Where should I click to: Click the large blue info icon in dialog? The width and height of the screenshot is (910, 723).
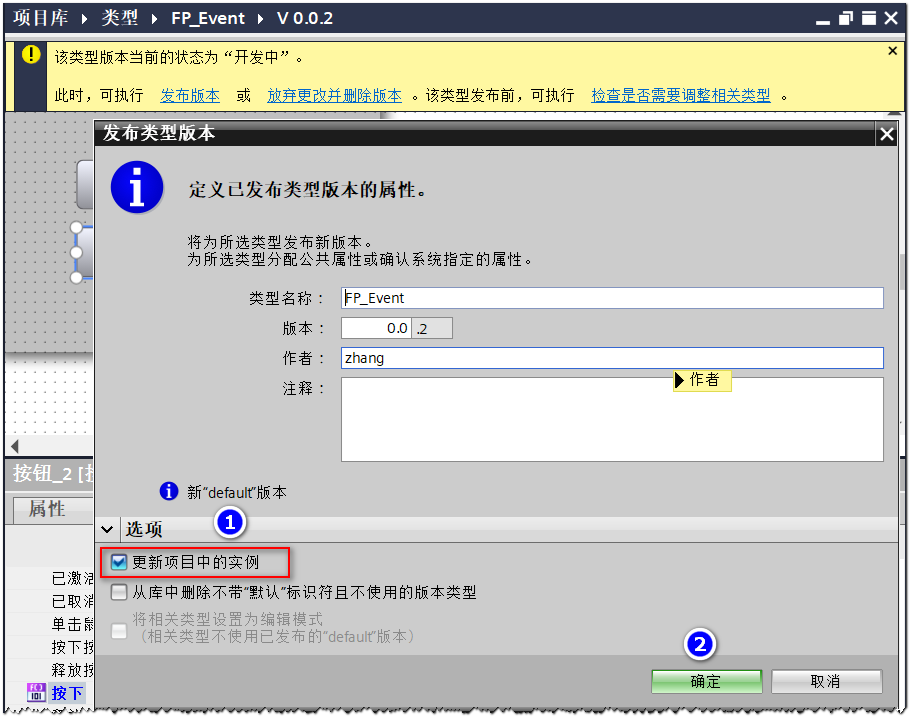pyautogui.click(x=137, y=187)
